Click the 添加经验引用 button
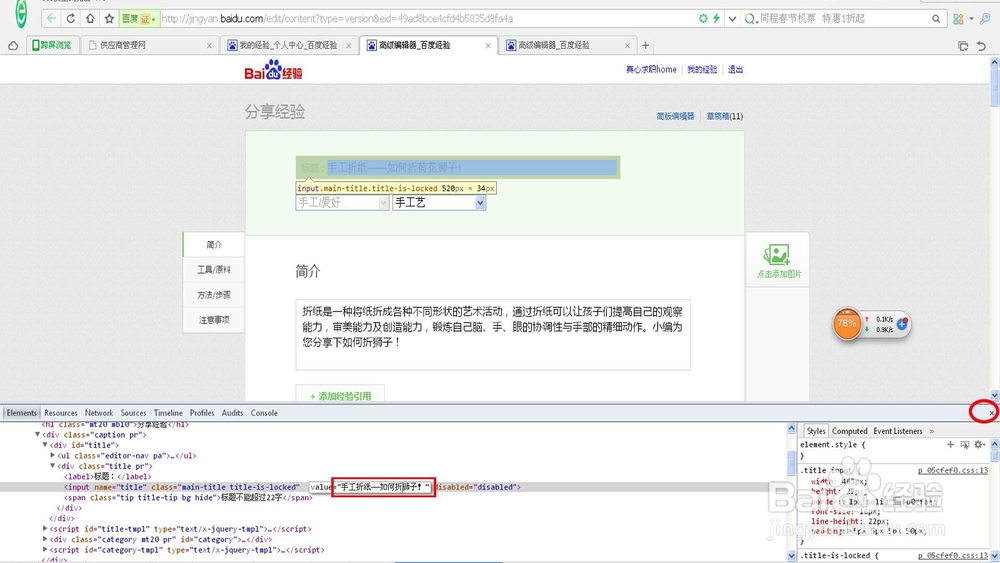1000x563 pixels. pyautogui.click(x=340, y=395)
